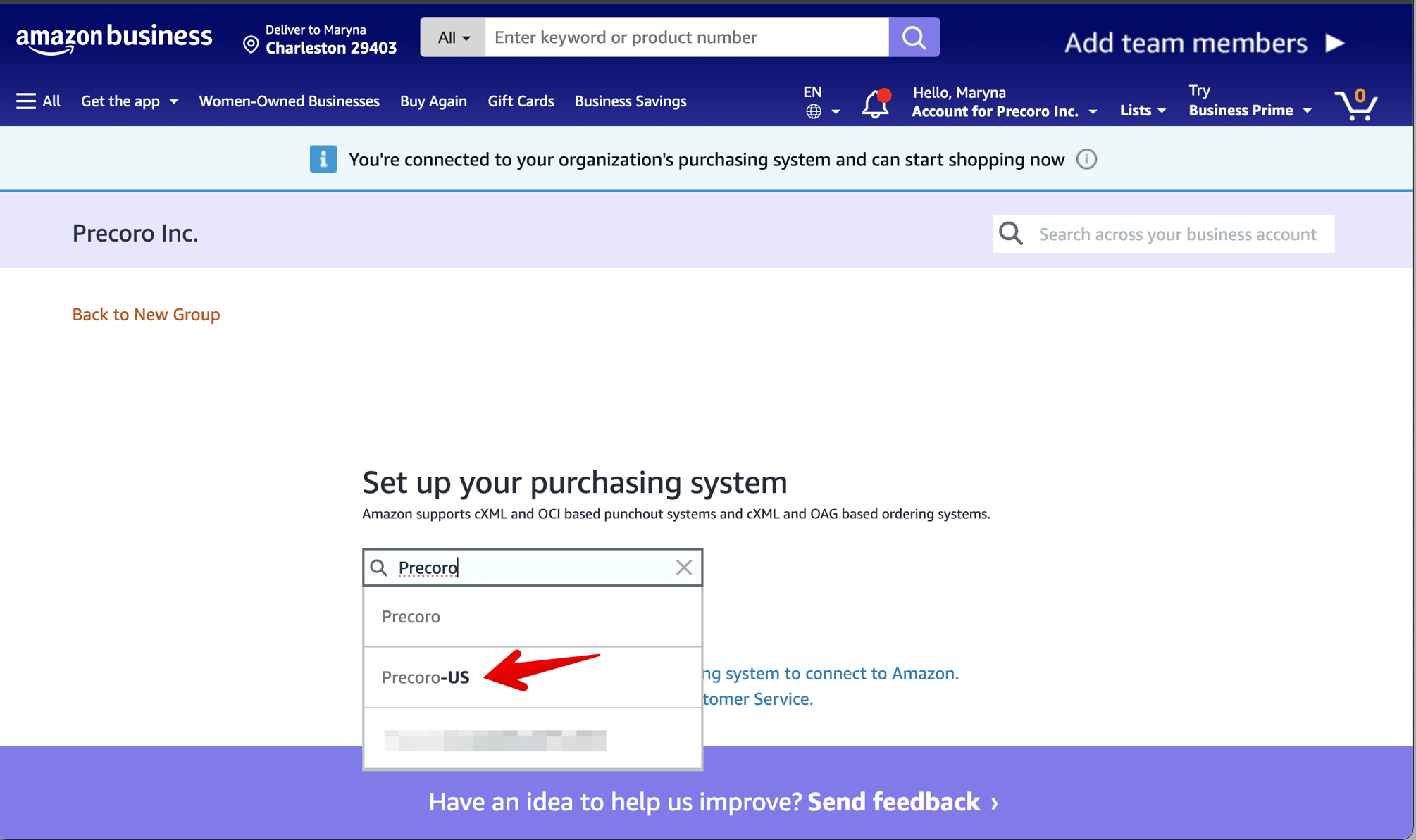The image size is (1416, 840).
Task: Click the Add team members arrow
Action: click(x=1334, y=43)
